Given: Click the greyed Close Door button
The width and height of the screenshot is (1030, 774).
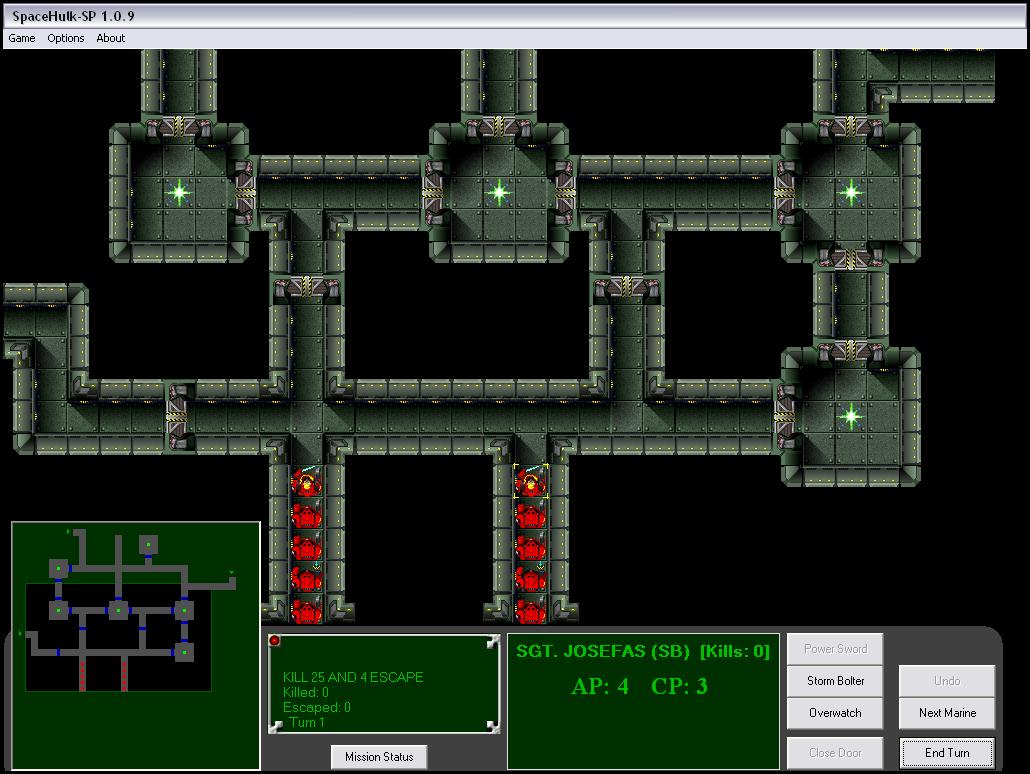Looking at the screenshot, I should point(835,753).
